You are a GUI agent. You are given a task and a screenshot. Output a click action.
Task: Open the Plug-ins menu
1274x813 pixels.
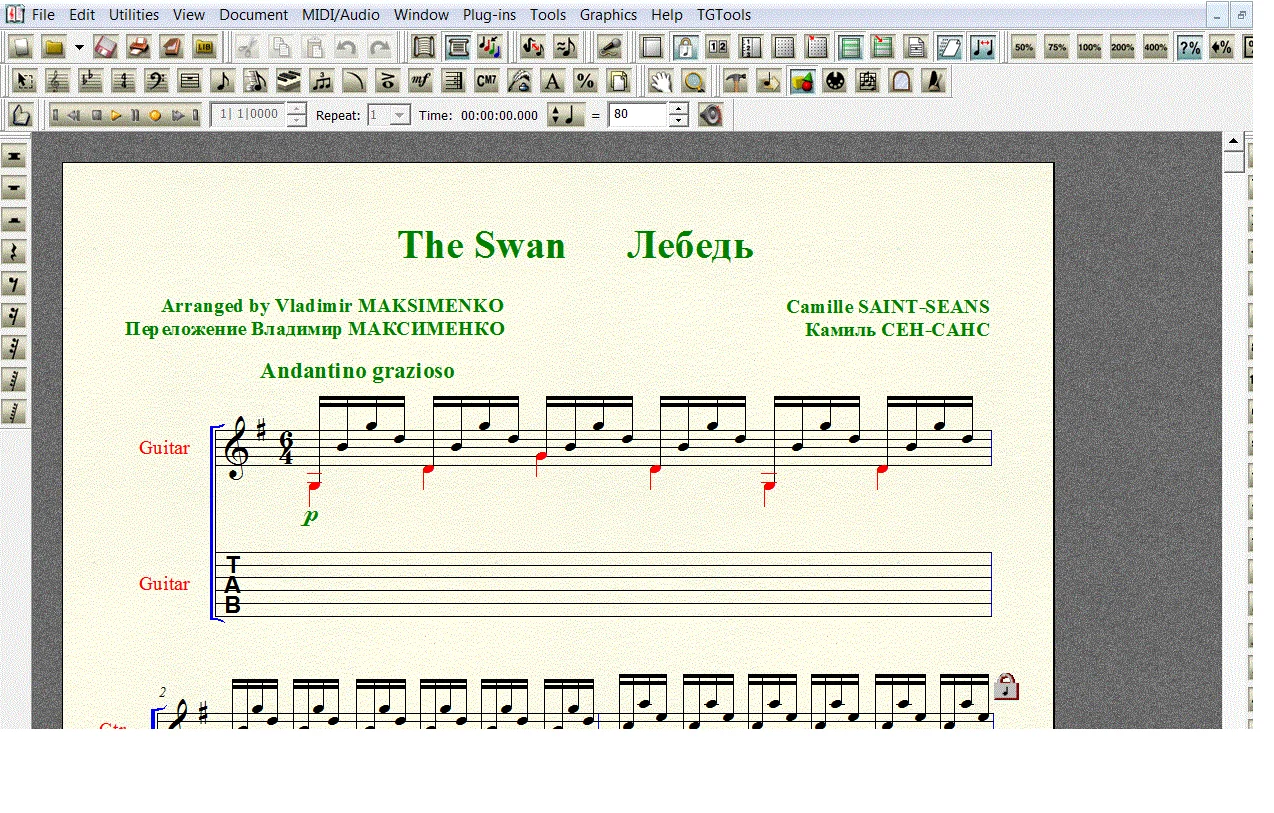(489, 15)
